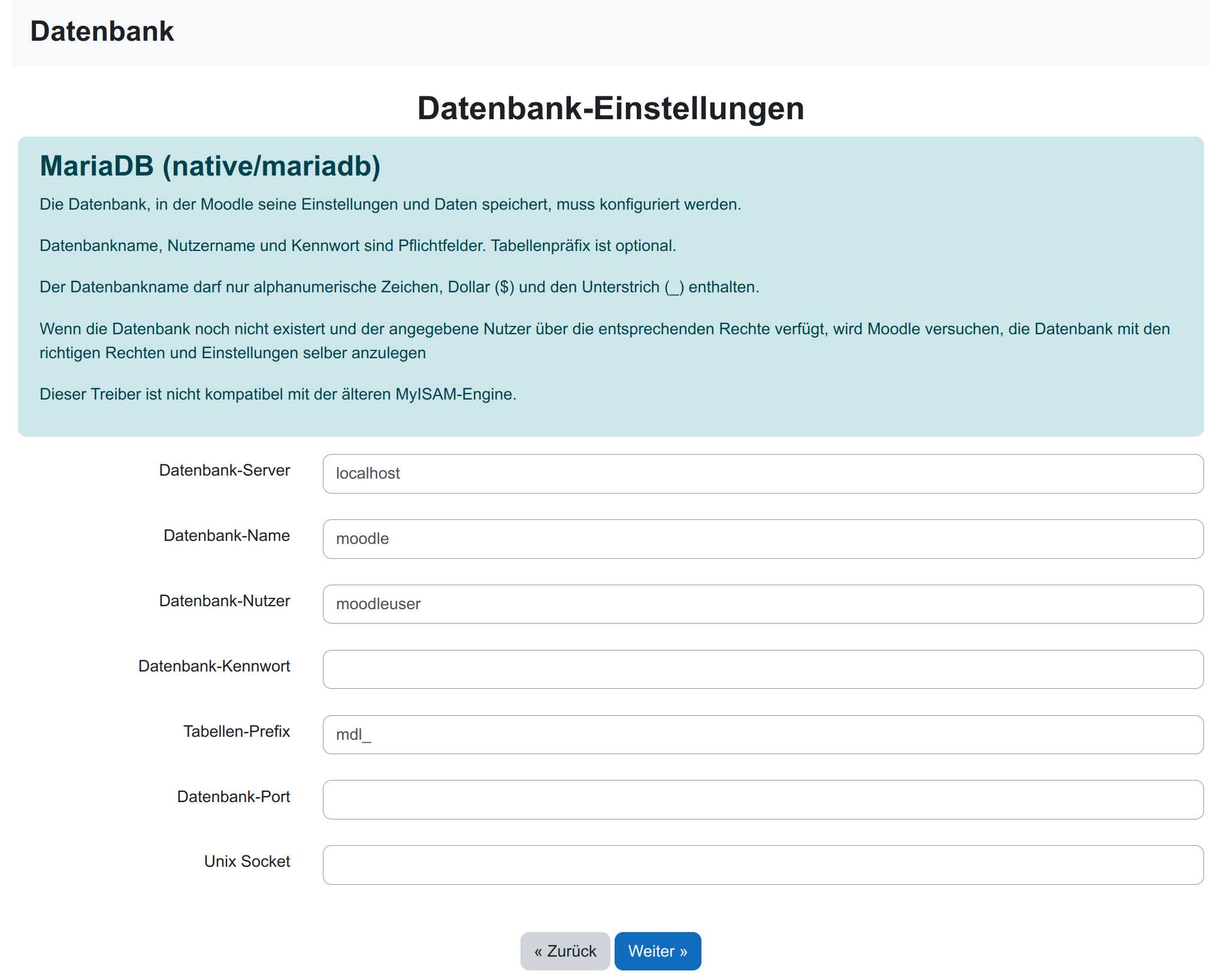Click the Datenbank-Name label
The image size is (1225, 980).
(226, 536)
